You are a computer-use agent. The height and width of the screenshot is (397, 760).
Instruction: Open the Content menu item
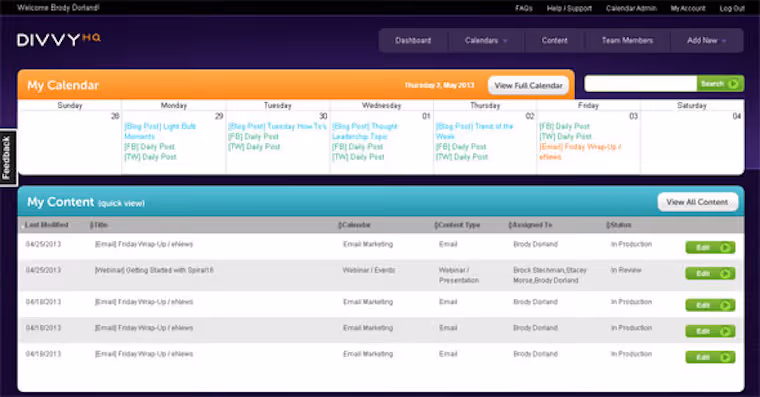554,40
